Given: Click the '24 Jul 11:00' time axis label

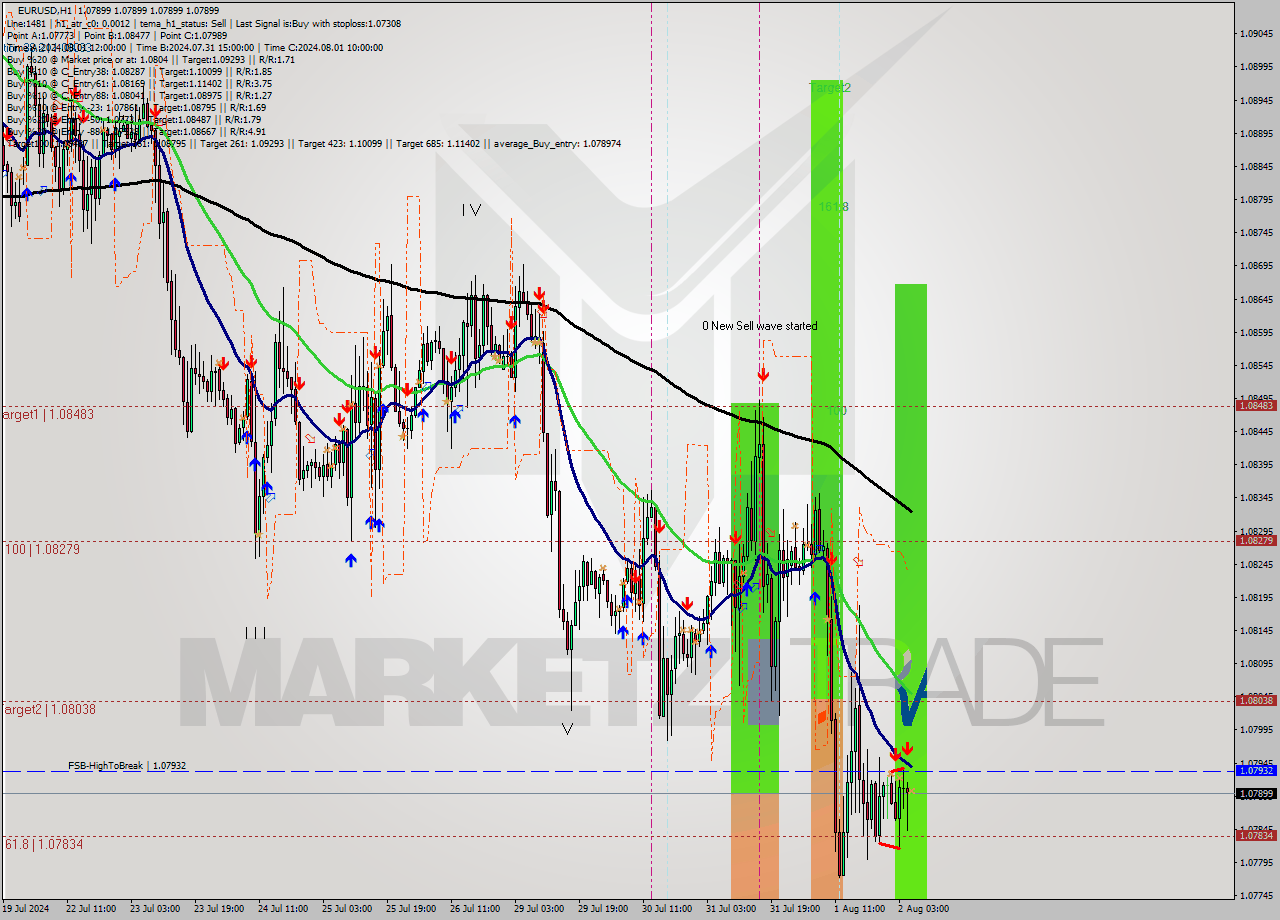Looking at the screenshot, I should pyautogui.click(x=283, y=909).
